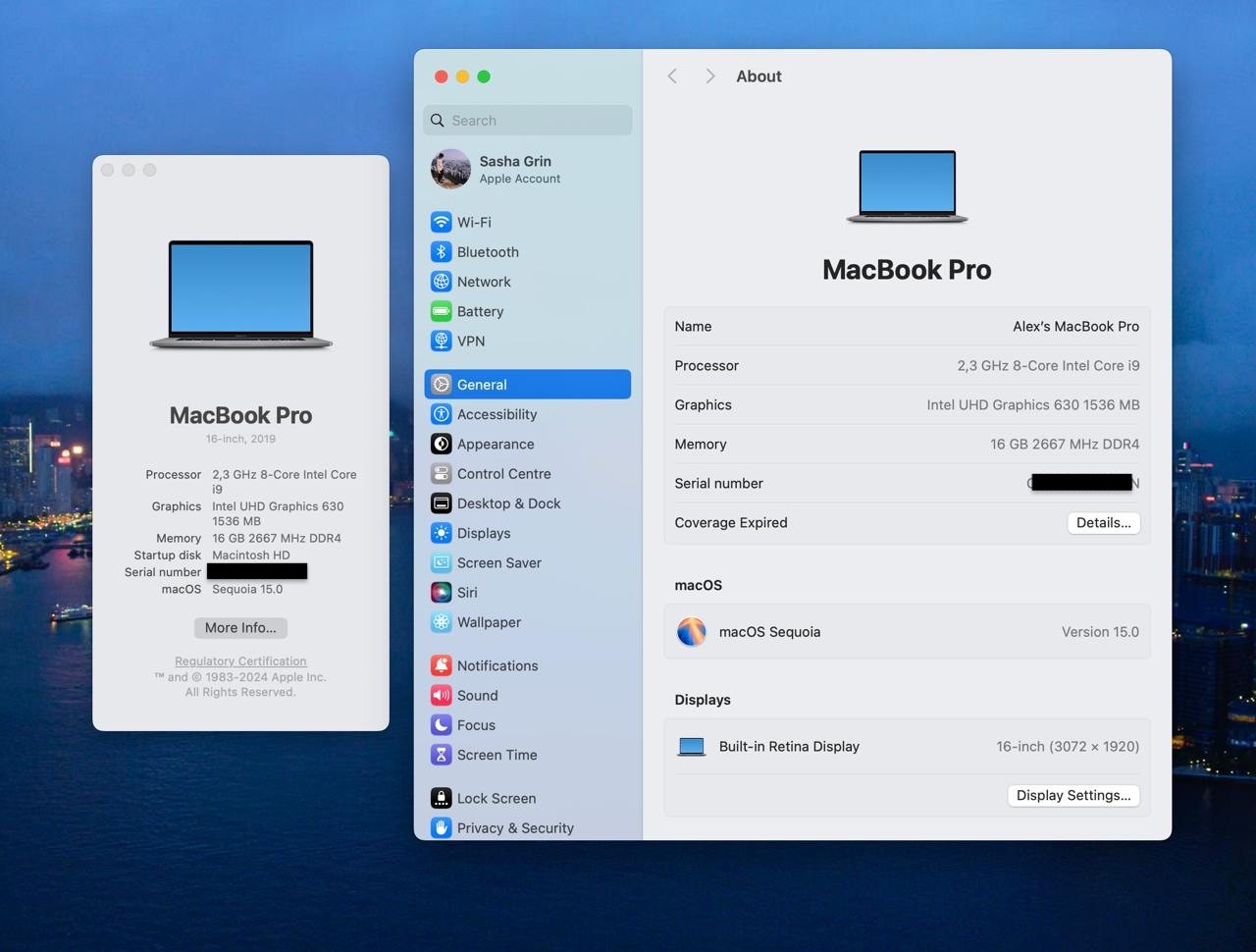Focus the Search field in sidebar
This screenshot has width=1256, height=952.
(528, 121)
